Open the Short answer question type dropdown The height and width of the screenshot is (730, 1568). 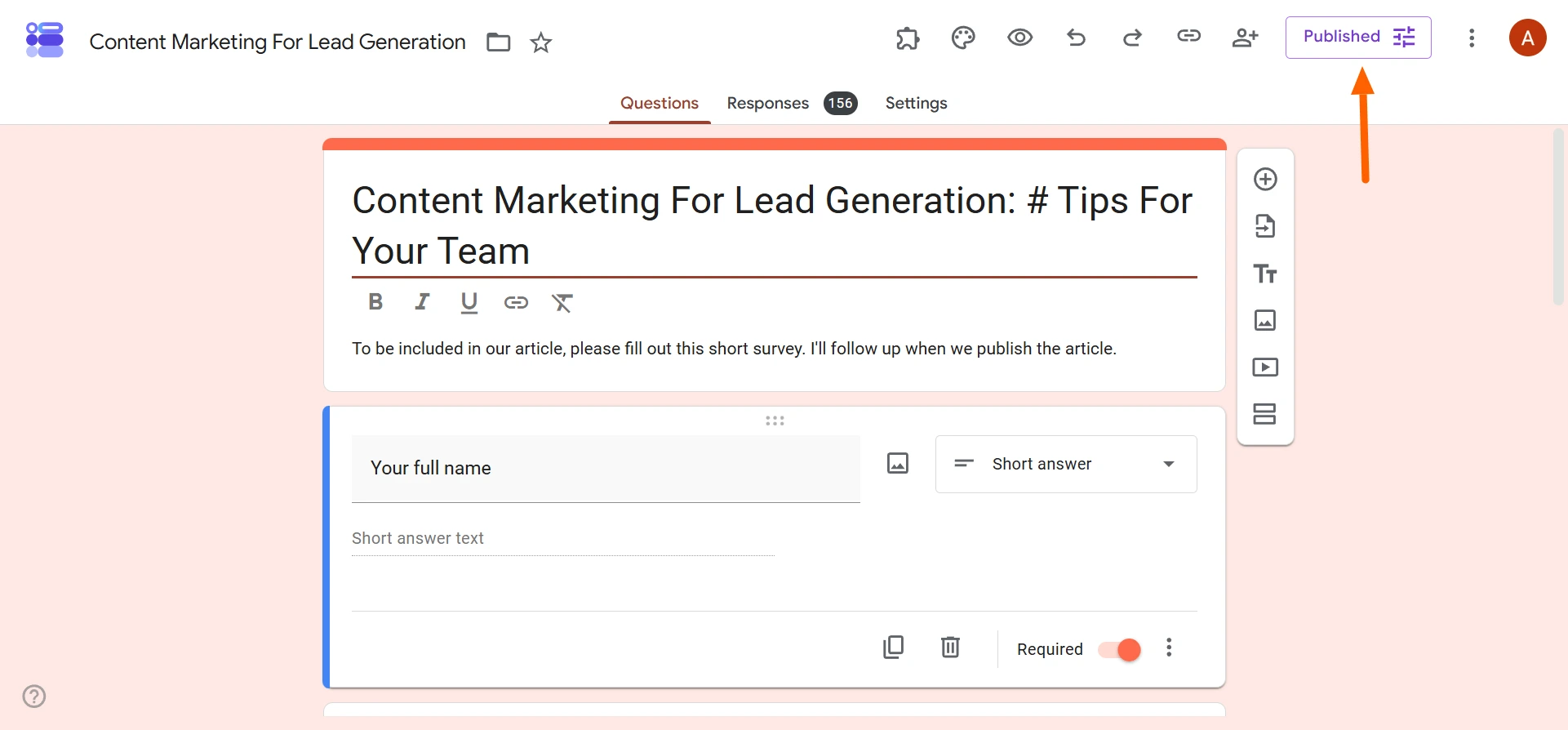[1066, 464]
